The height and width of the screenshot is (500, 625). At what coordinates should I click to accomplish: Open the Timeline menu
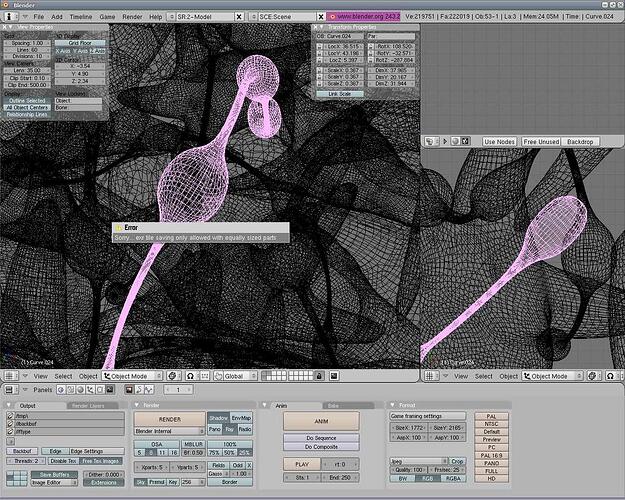(81, 17)
